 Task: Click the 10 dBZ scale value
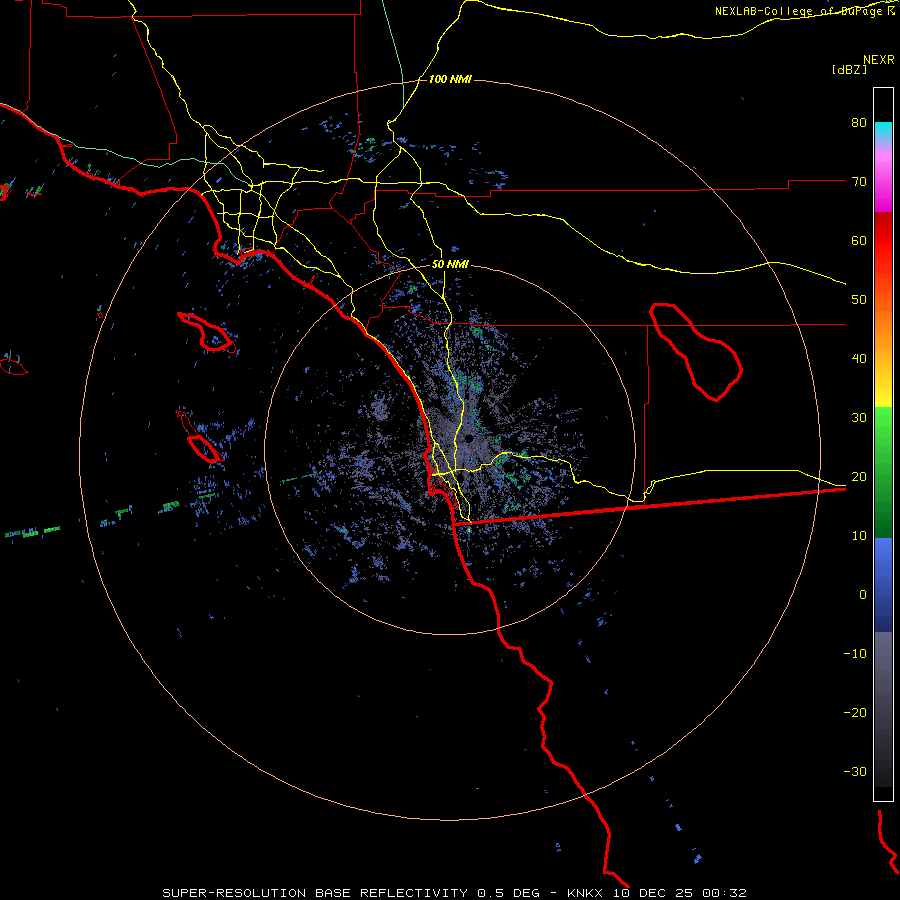pyautogui.click(x=859, y=536)
